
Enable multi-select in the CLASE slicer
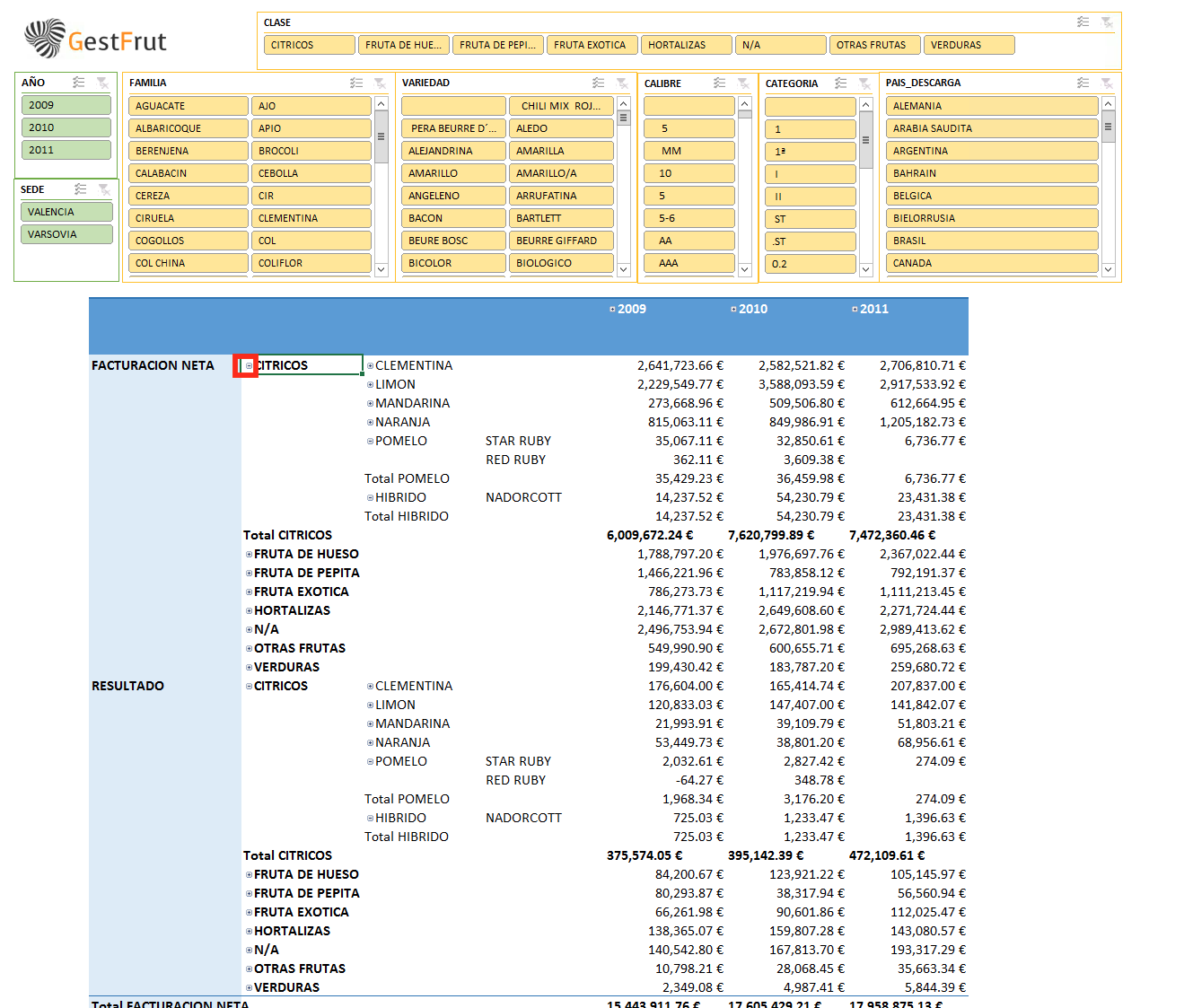tap(1083, 22)
